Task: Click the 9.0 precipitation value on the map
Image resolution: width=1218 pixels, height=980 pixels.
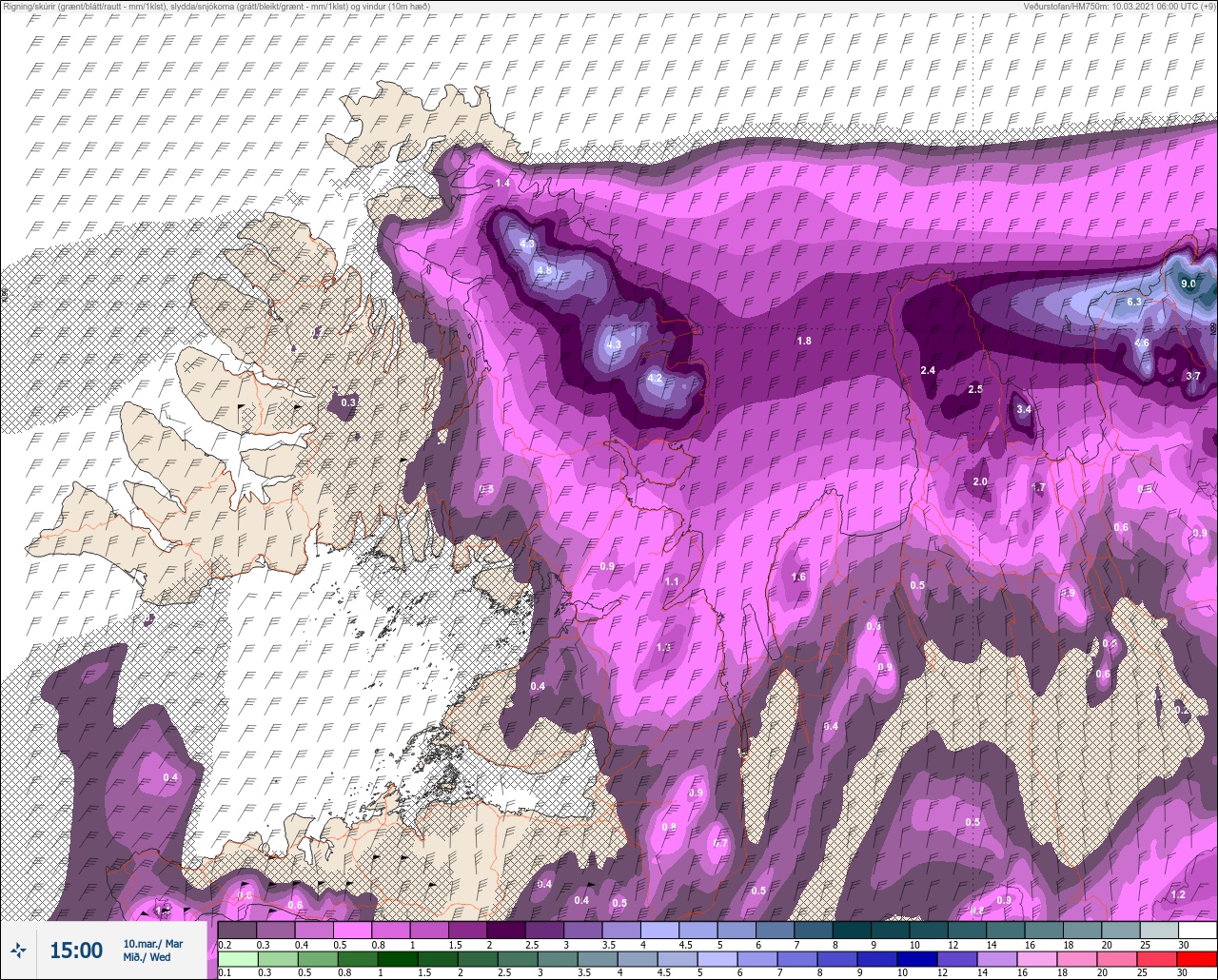Action: point(1188,284)
